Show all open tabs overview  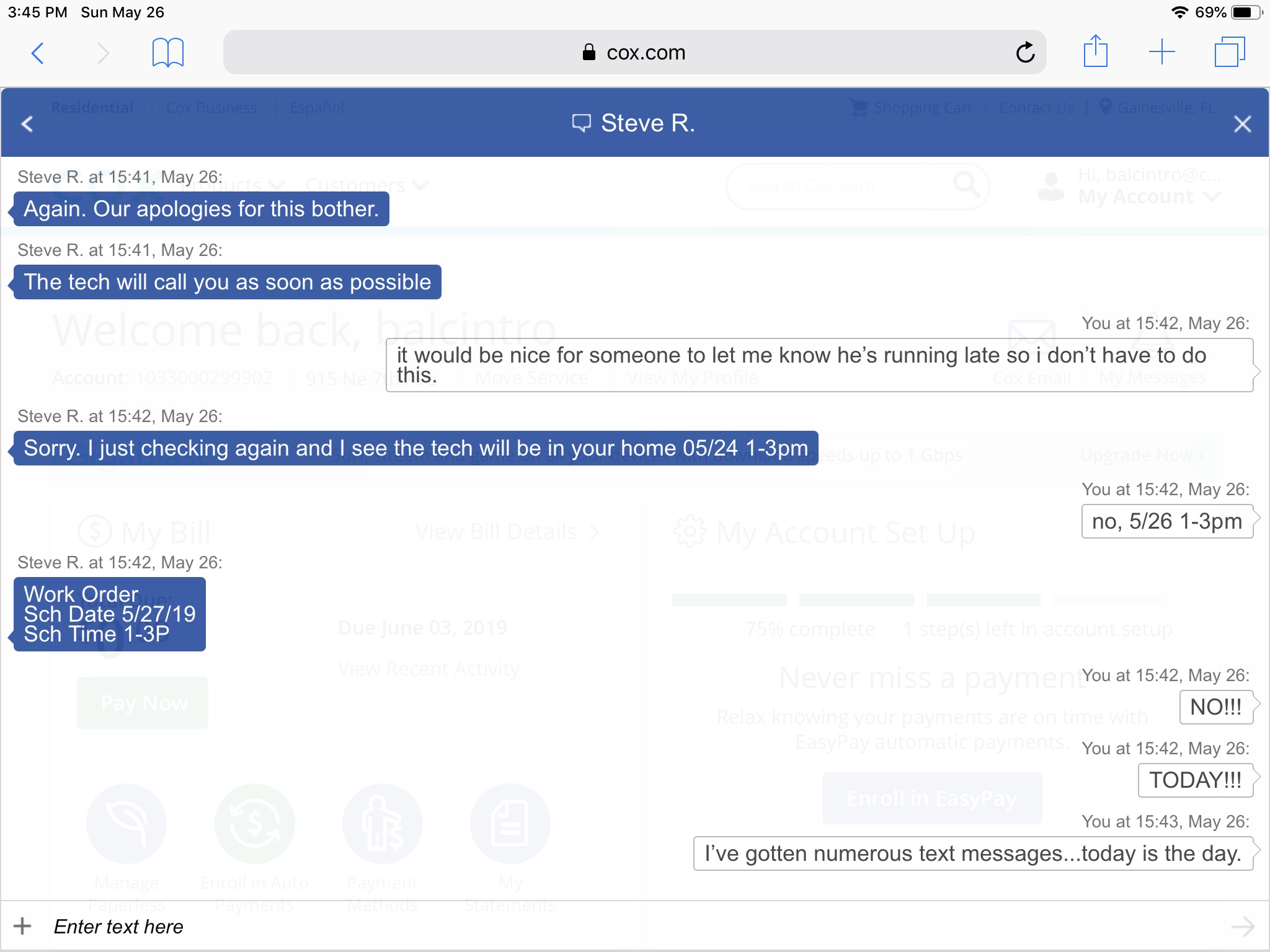pos(1229,52)
